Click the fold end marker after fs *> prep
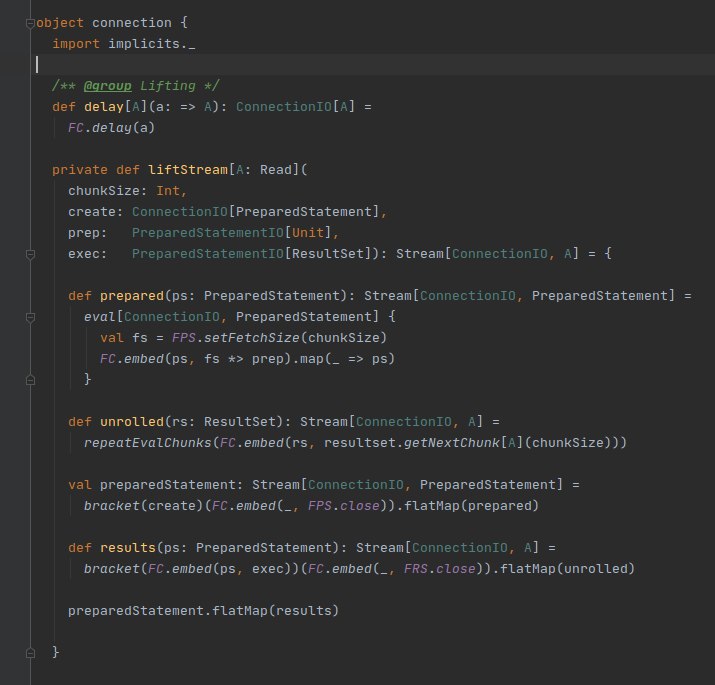715x685 pixels. coord(30,379)
